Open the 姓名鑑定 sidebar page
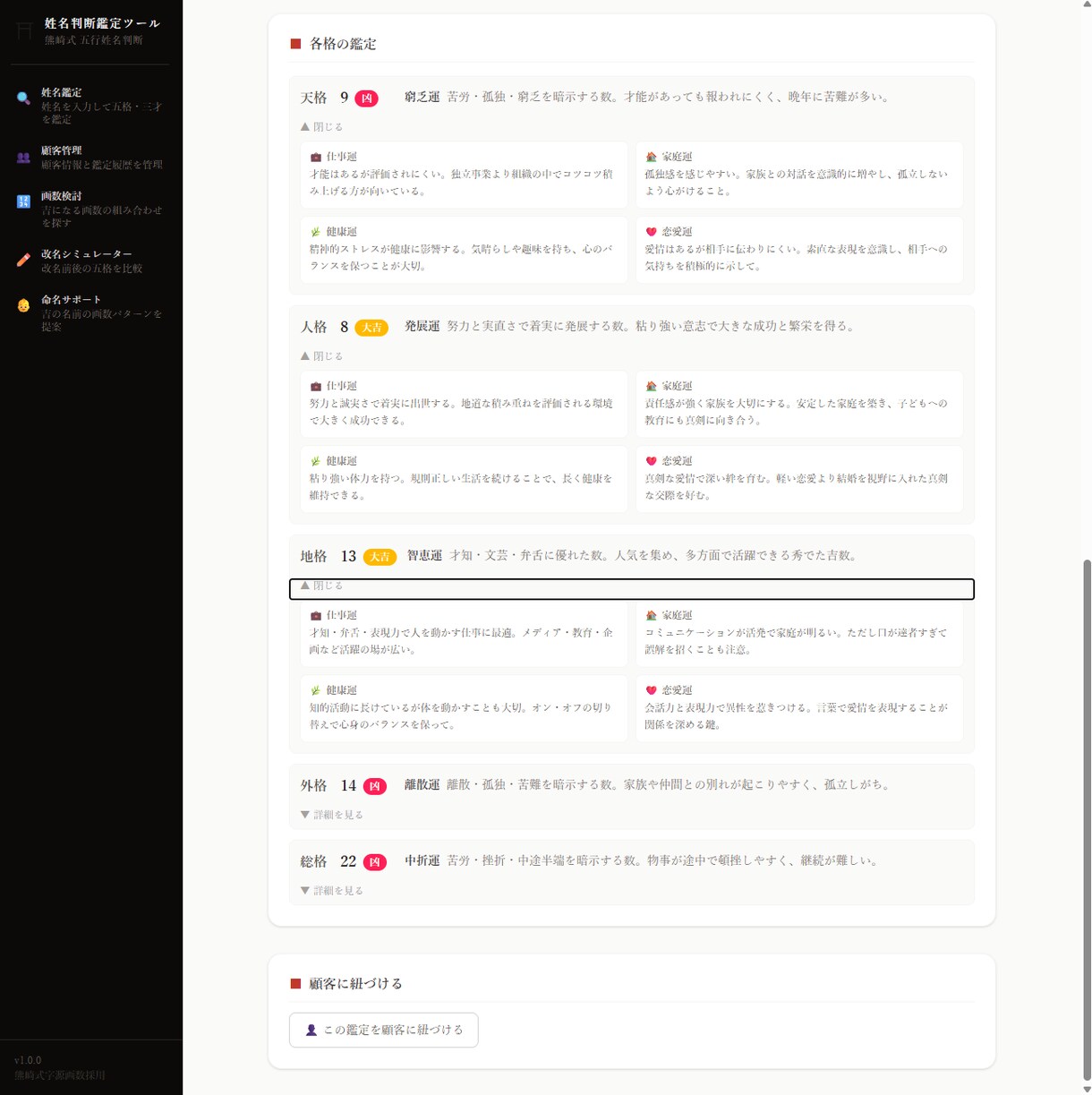 [x=91, y=106]
